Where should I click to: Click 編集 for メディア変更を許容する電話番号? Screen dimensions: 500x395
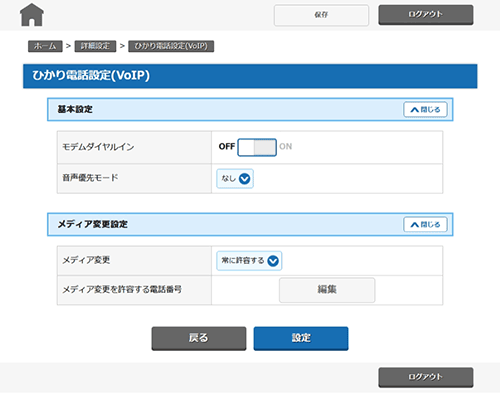point(327,290)
